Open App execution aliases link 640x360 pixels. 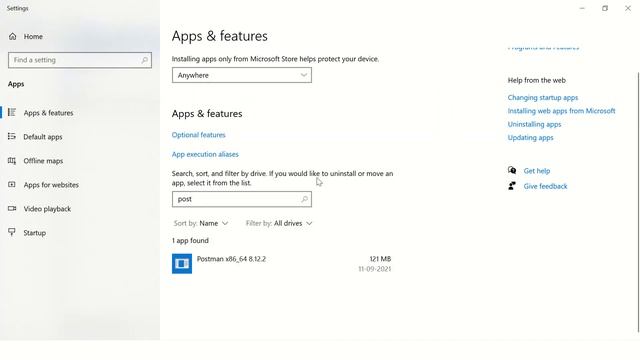point(205,154)
